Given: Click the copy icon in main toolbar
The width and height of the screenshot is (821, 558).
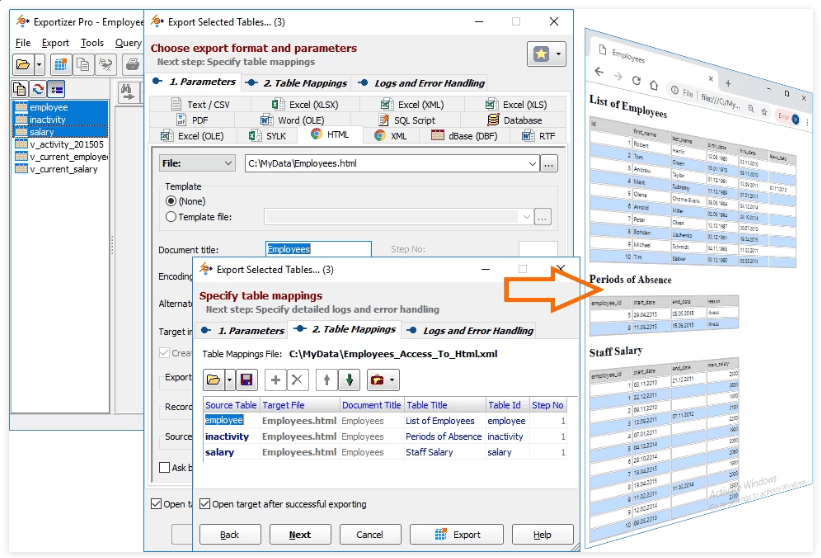Looking at the screenshot, I should [83, 65].
